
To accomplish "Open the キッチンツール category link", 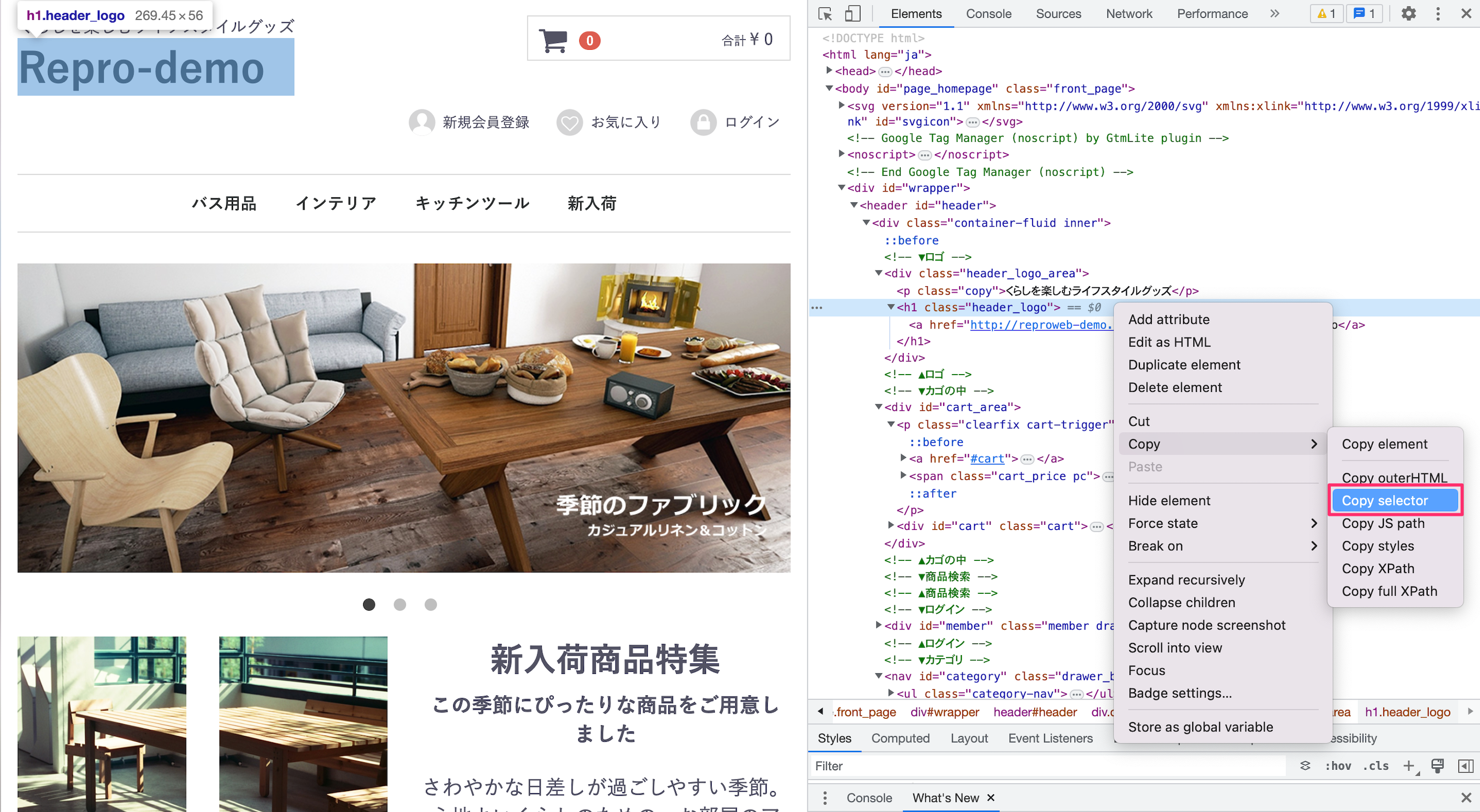I will (x=472, y=204).
